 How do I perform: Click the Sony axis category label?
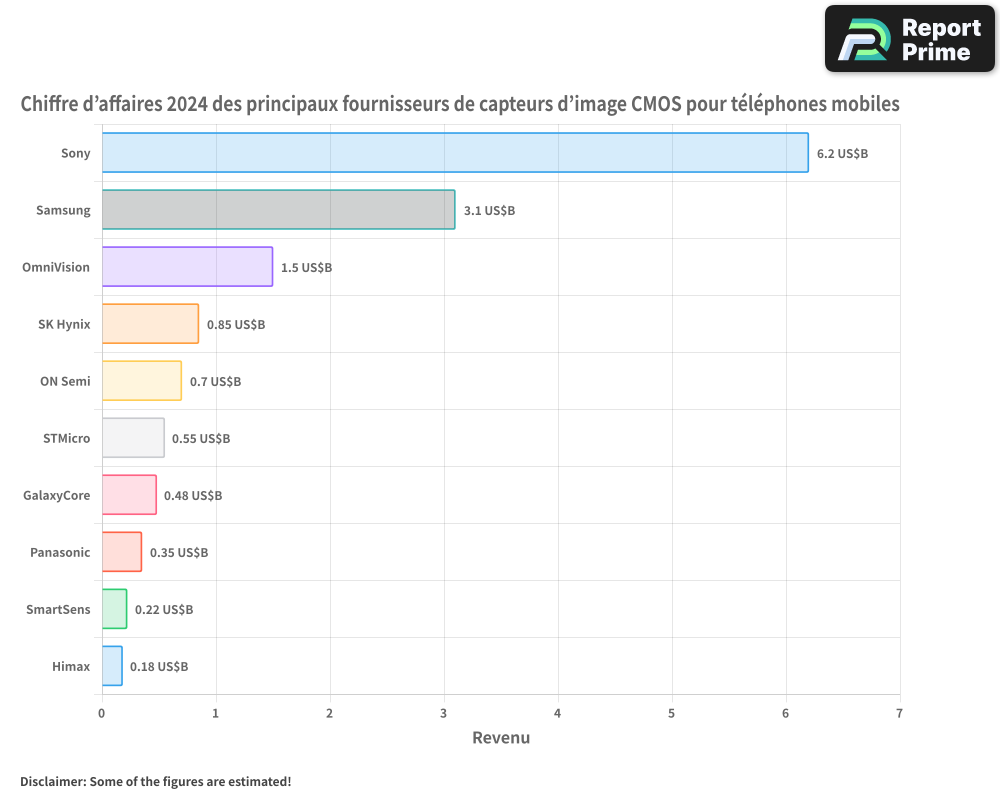click(75, 153)
